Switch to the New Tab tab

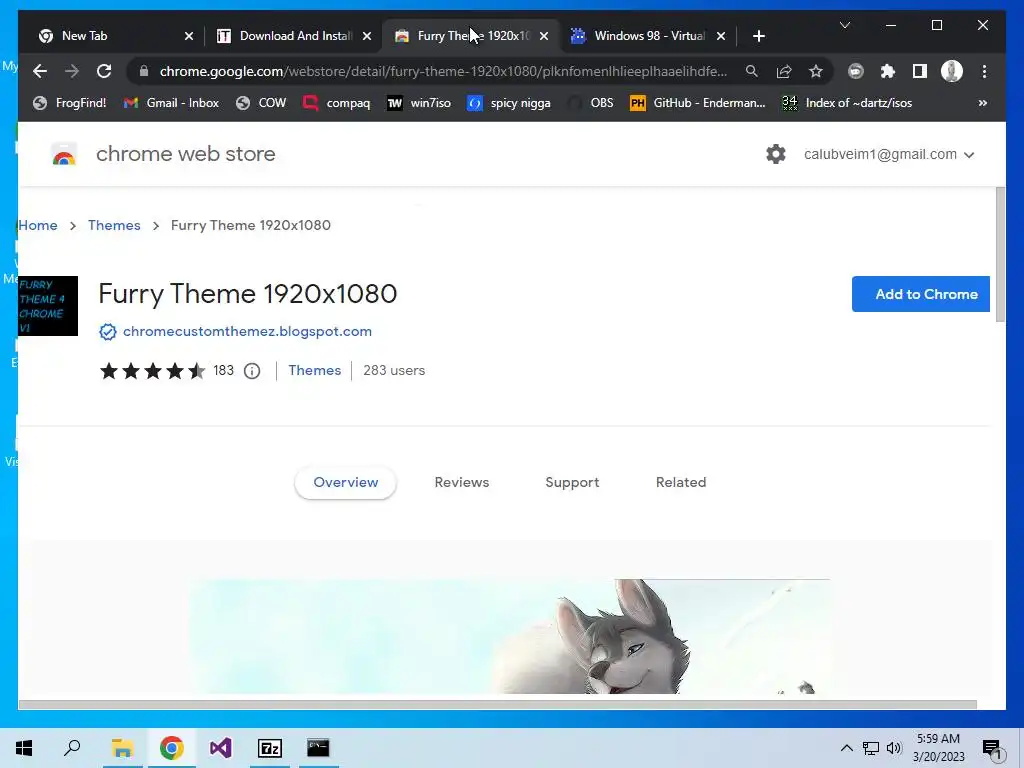coord(111,36)
